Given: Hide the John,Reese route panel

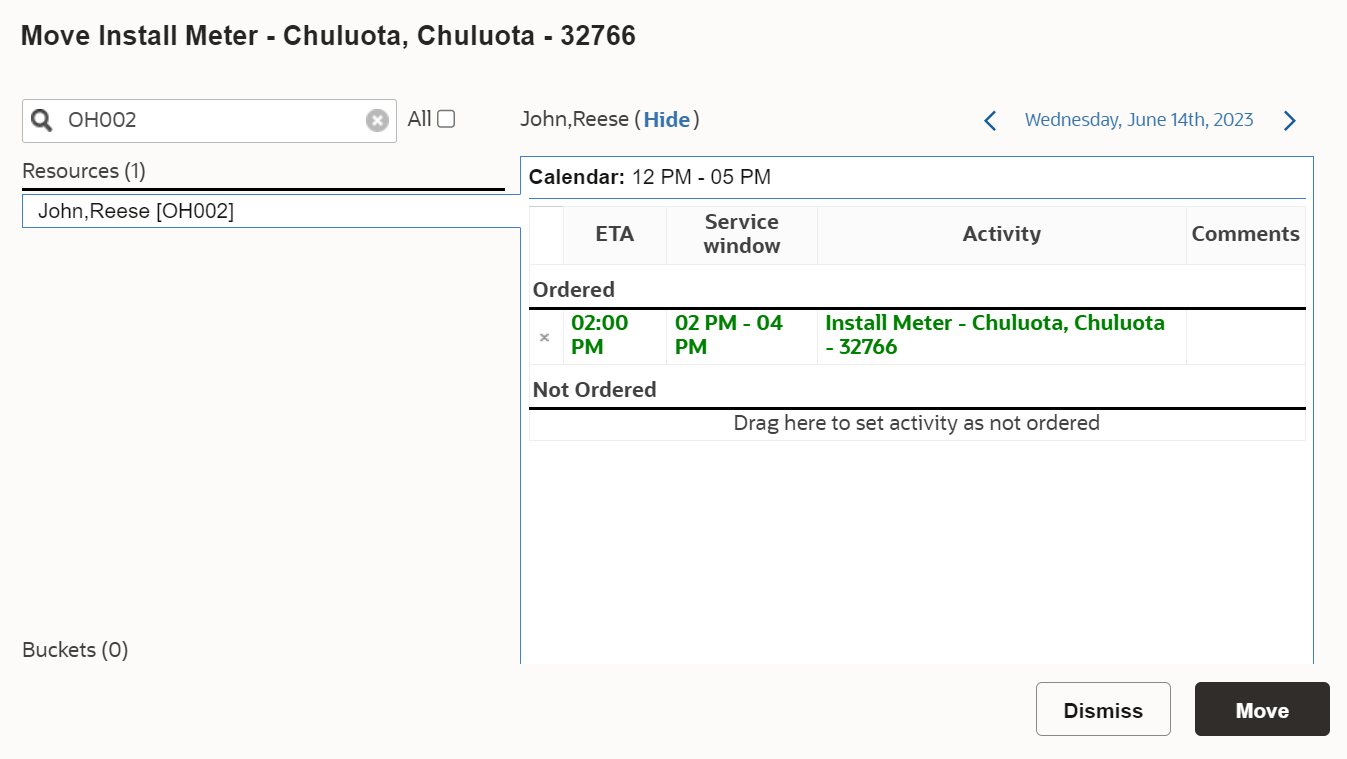Looking at the screenshot, I should pos(667,120).
